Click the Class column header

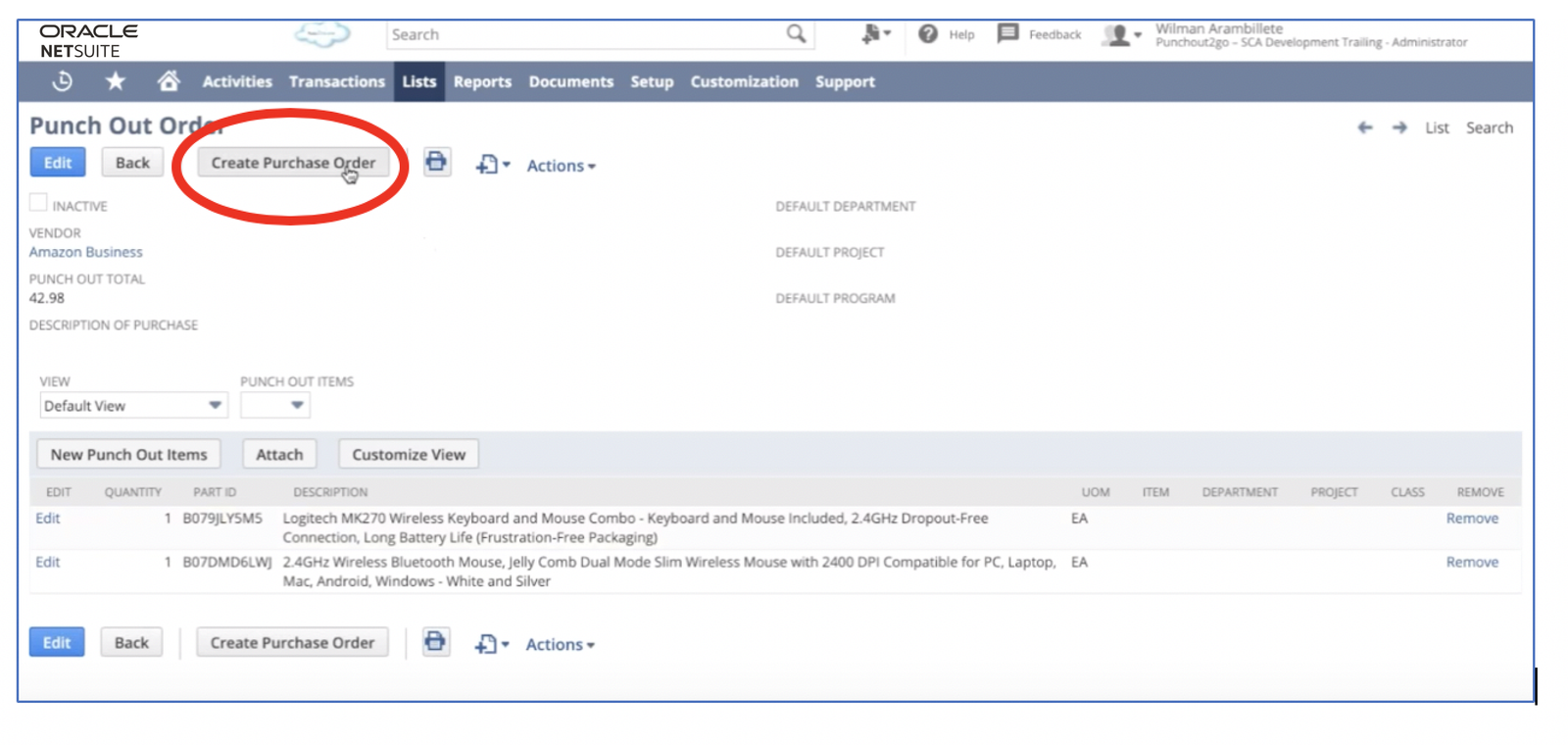pos(1407,492)
